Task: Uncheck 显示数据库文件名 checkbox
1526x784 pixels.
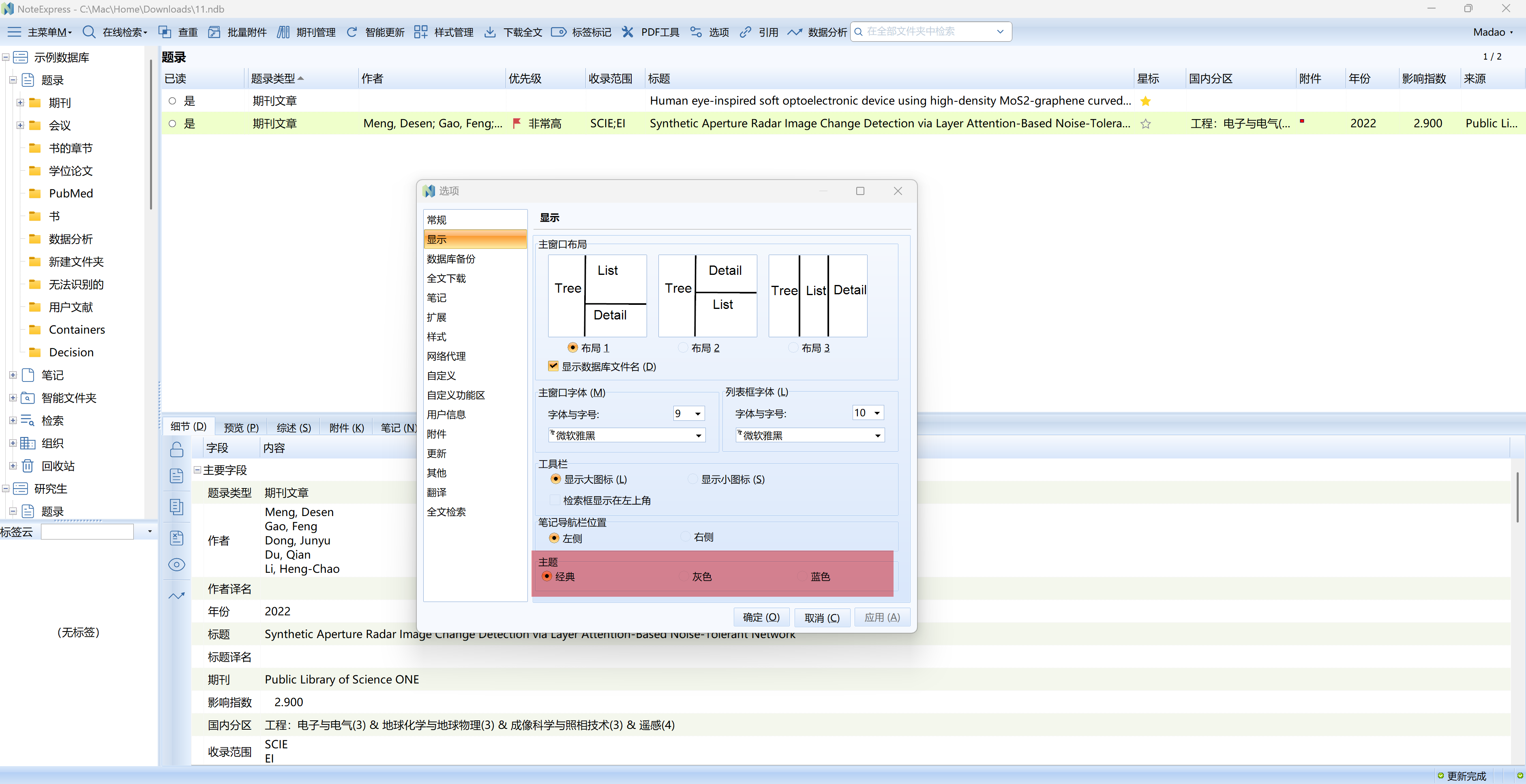Action: coord(553,366)
